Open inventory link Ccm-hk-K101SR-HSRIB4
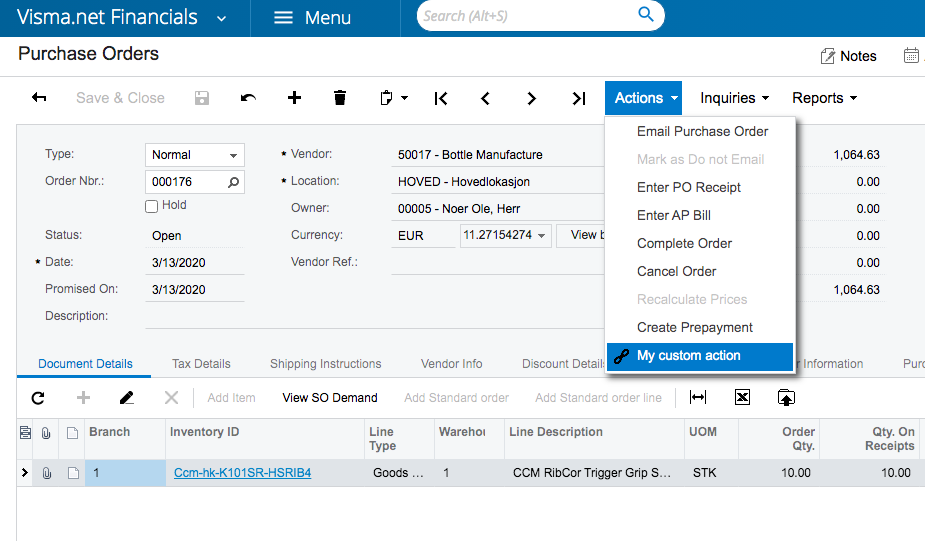This screenshot has width=925, height=541. click(242, 473)
